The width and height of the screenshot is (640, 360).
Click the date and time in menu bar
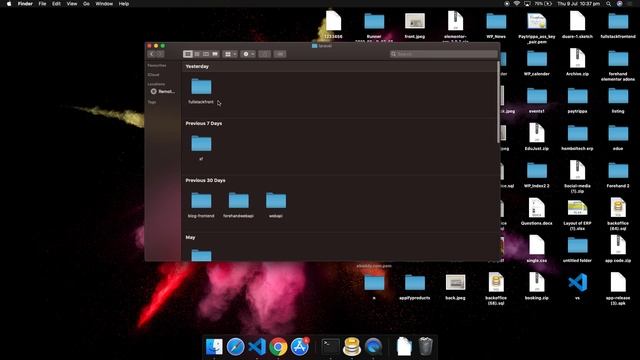point(578,4)
